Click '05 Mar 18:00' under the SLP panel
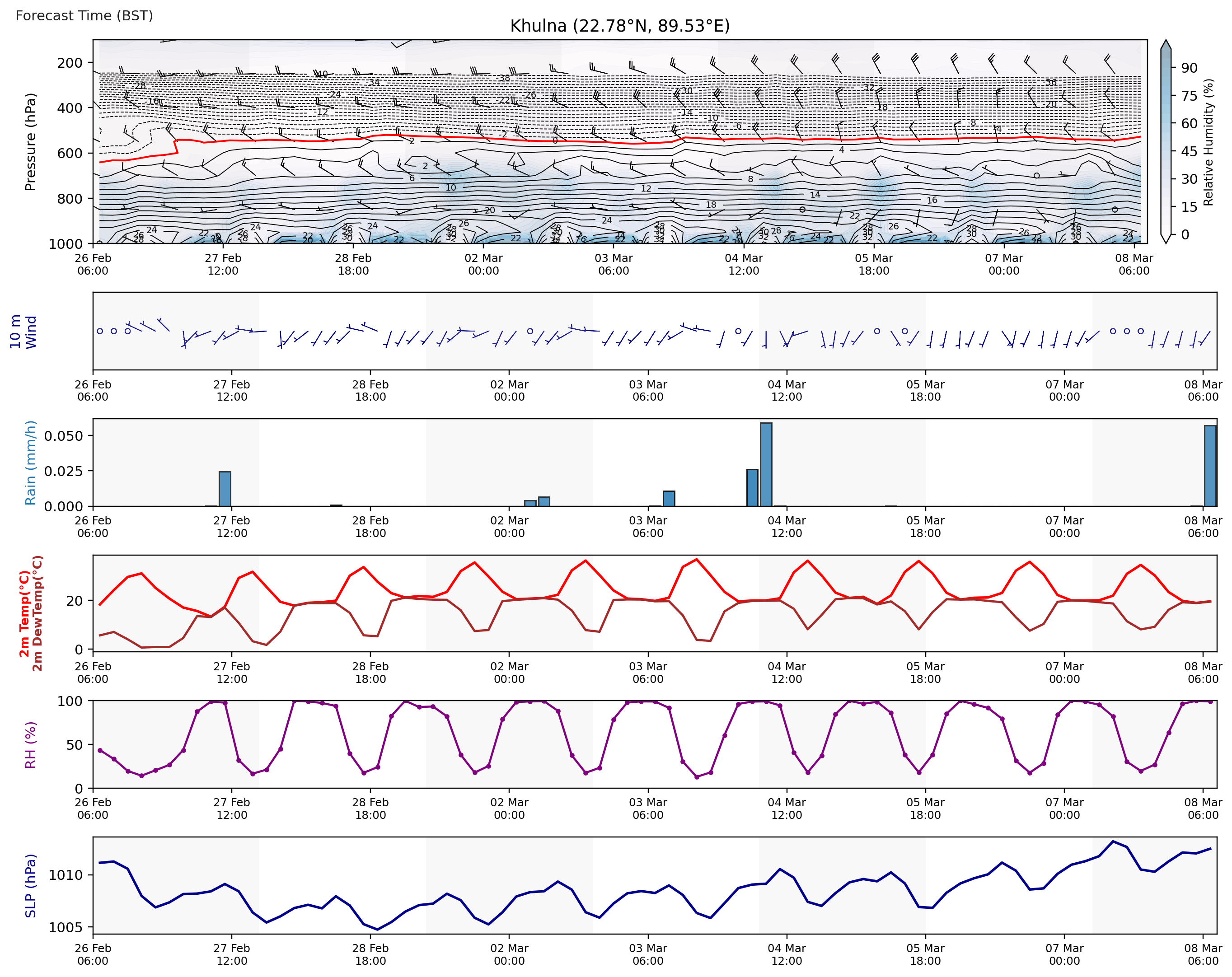Image resolution: width=1232 pixels, height=977 pixels. pyautogui.click(x=925, y=954)
